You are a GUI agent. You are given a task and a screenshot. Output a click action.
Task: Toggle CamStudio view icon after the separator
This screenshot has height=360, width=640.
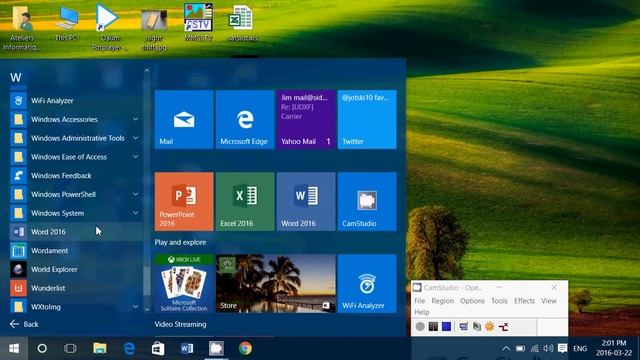coord(463,327)
